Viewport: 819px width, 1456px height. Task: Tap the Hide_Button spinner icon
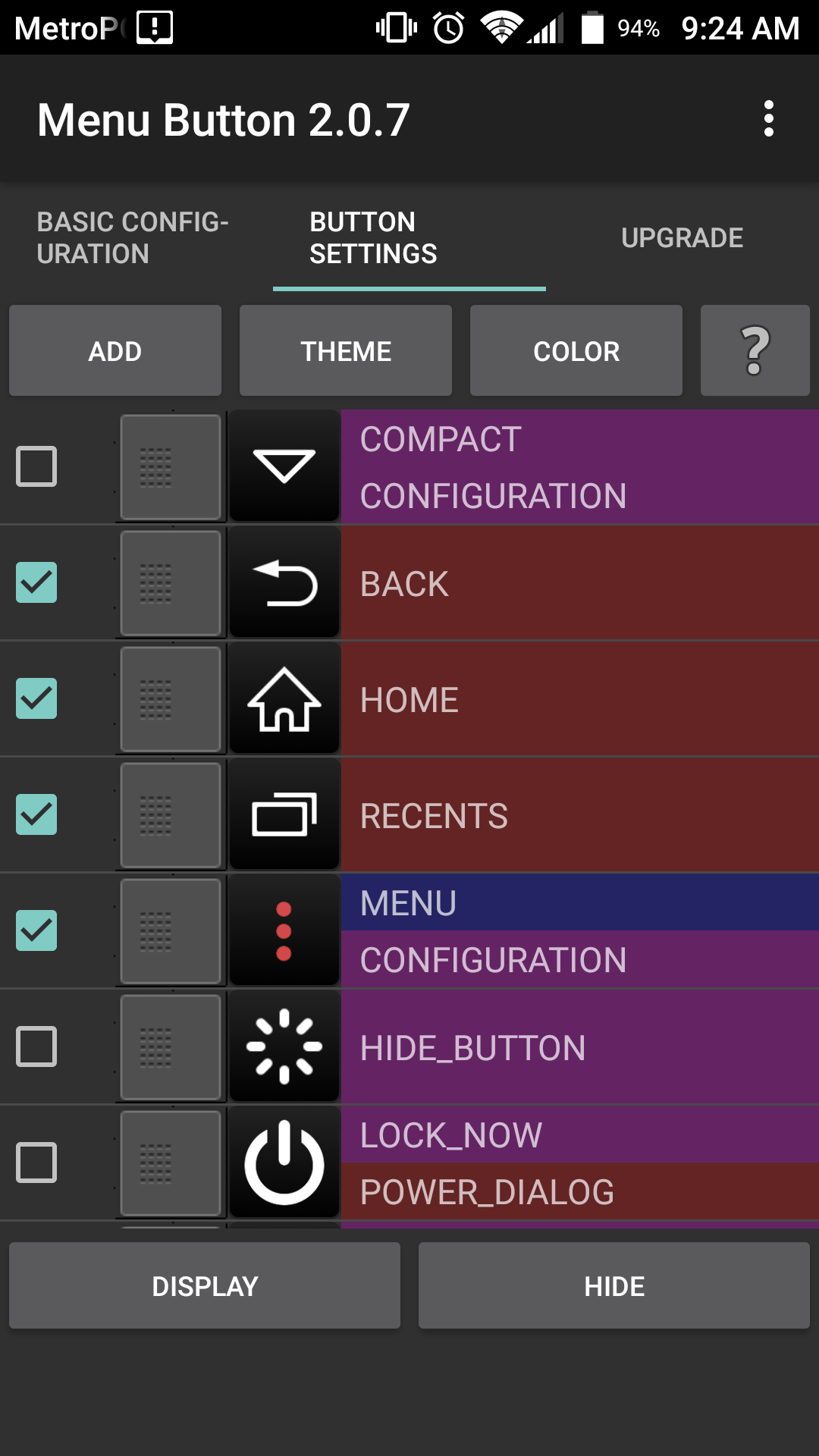tap(284, 1046)
